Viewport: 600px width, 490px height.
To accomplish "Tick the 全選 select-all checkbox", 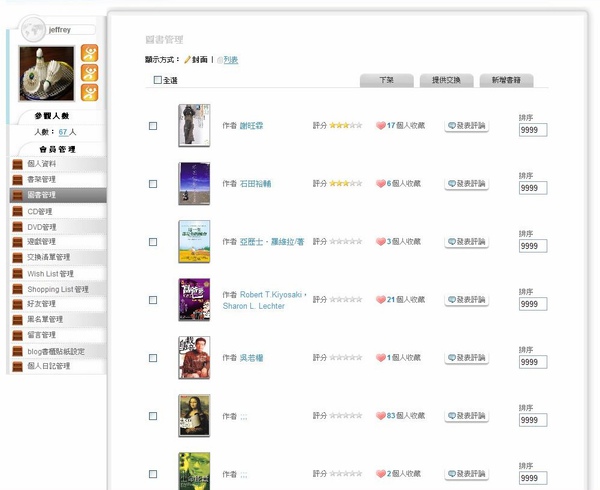I will pyautogui.click(x=157, y=80).
